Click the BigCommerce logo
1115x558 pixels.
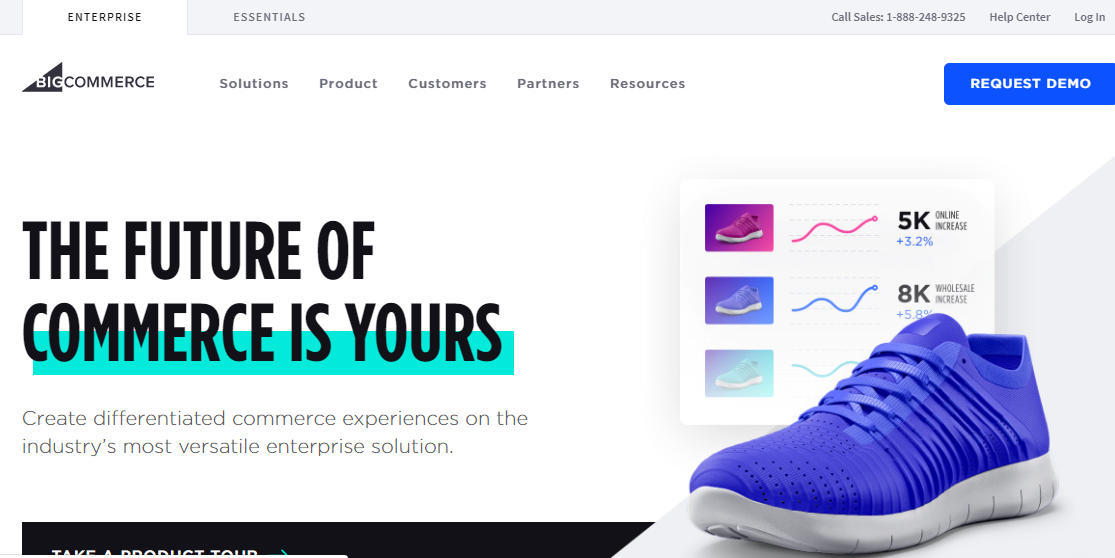coord(88,77)
